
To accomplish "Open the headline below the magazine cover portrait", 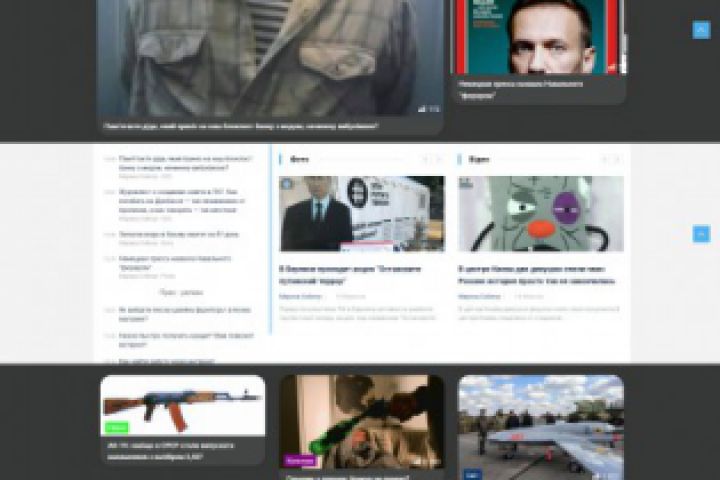I will 521,90.
